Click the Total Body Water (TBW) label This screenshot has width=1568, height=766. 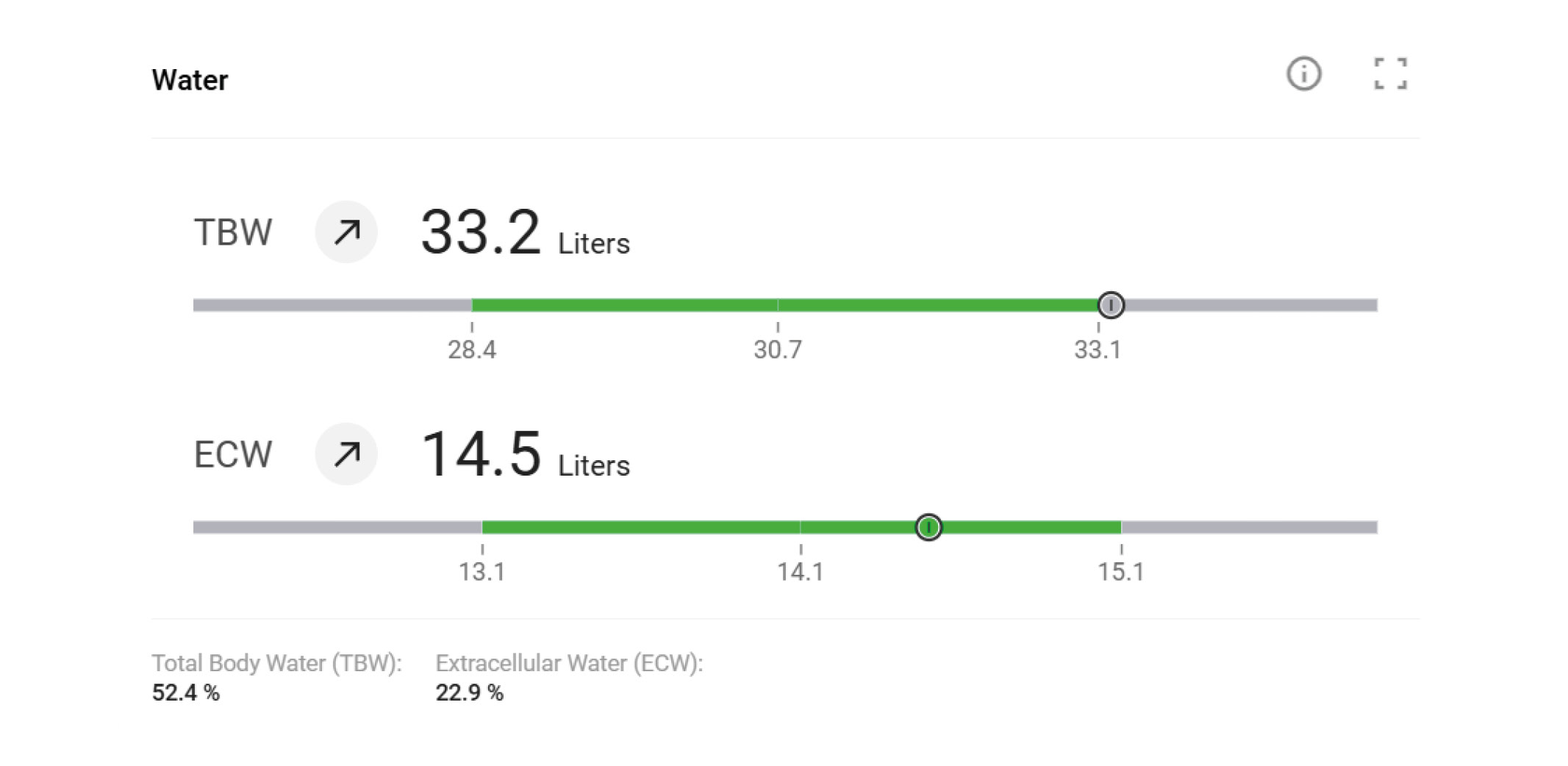point(276,663)
